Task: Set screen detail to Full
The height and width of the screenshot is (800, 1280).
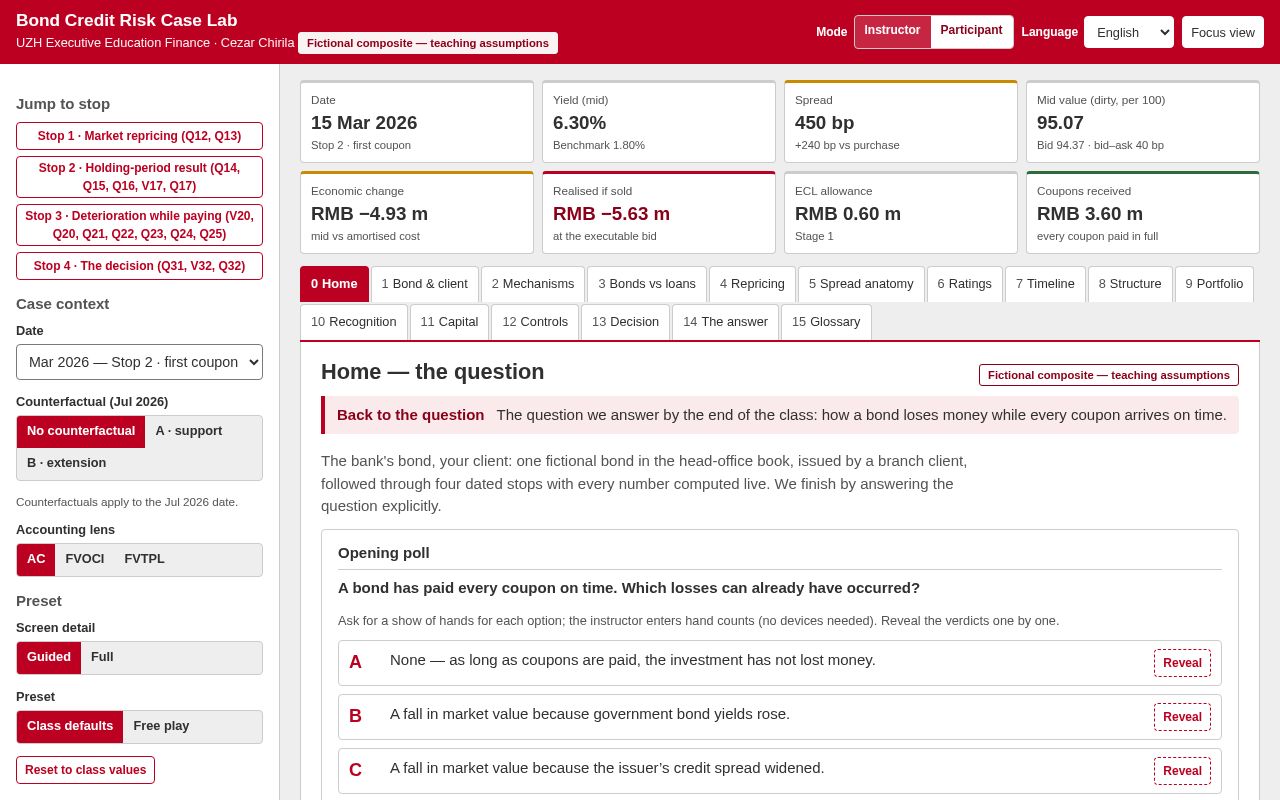Action: pos(102,657)
